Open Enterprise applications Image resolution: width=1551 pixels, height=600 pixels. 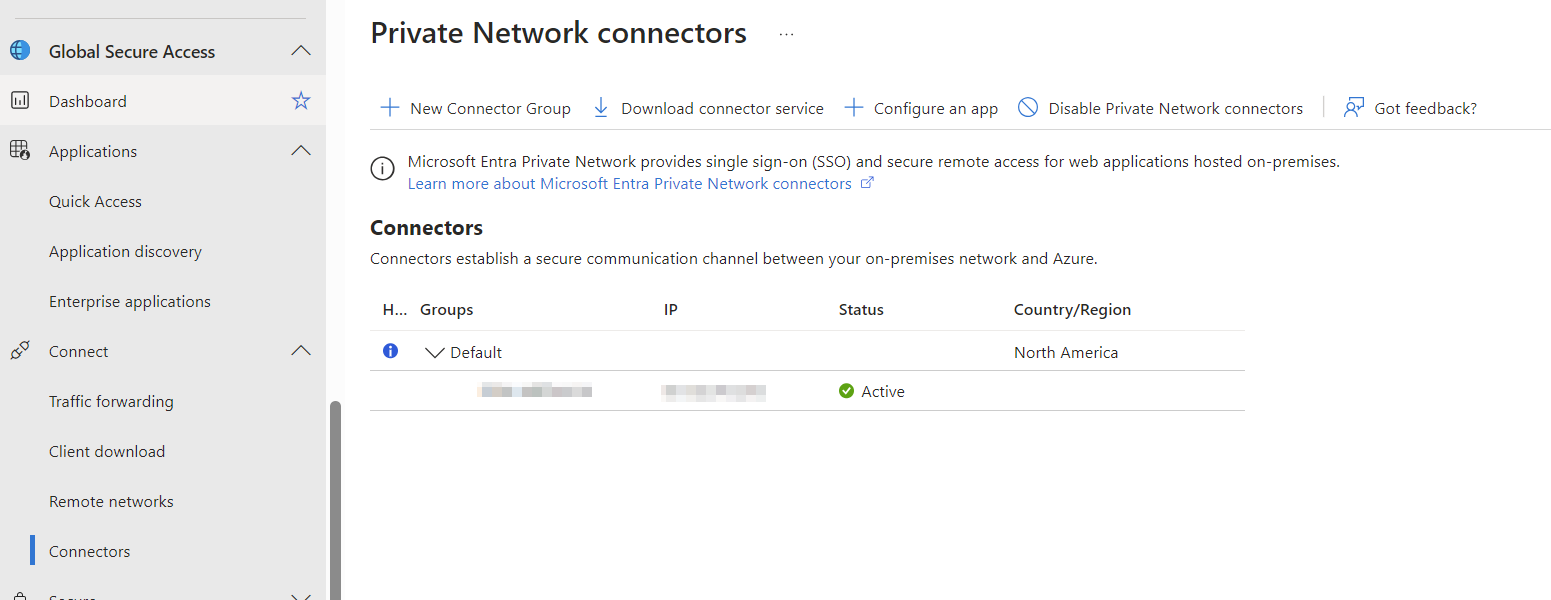click(x=130, y=301)
